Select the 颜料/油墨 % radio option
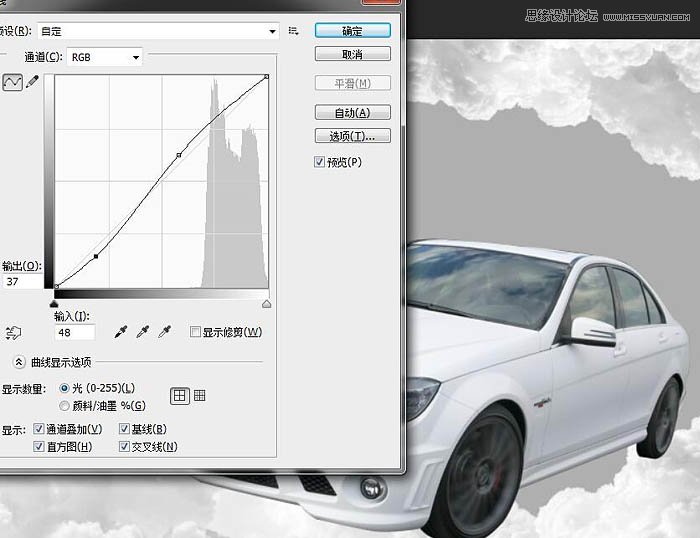 pos(65,405)
